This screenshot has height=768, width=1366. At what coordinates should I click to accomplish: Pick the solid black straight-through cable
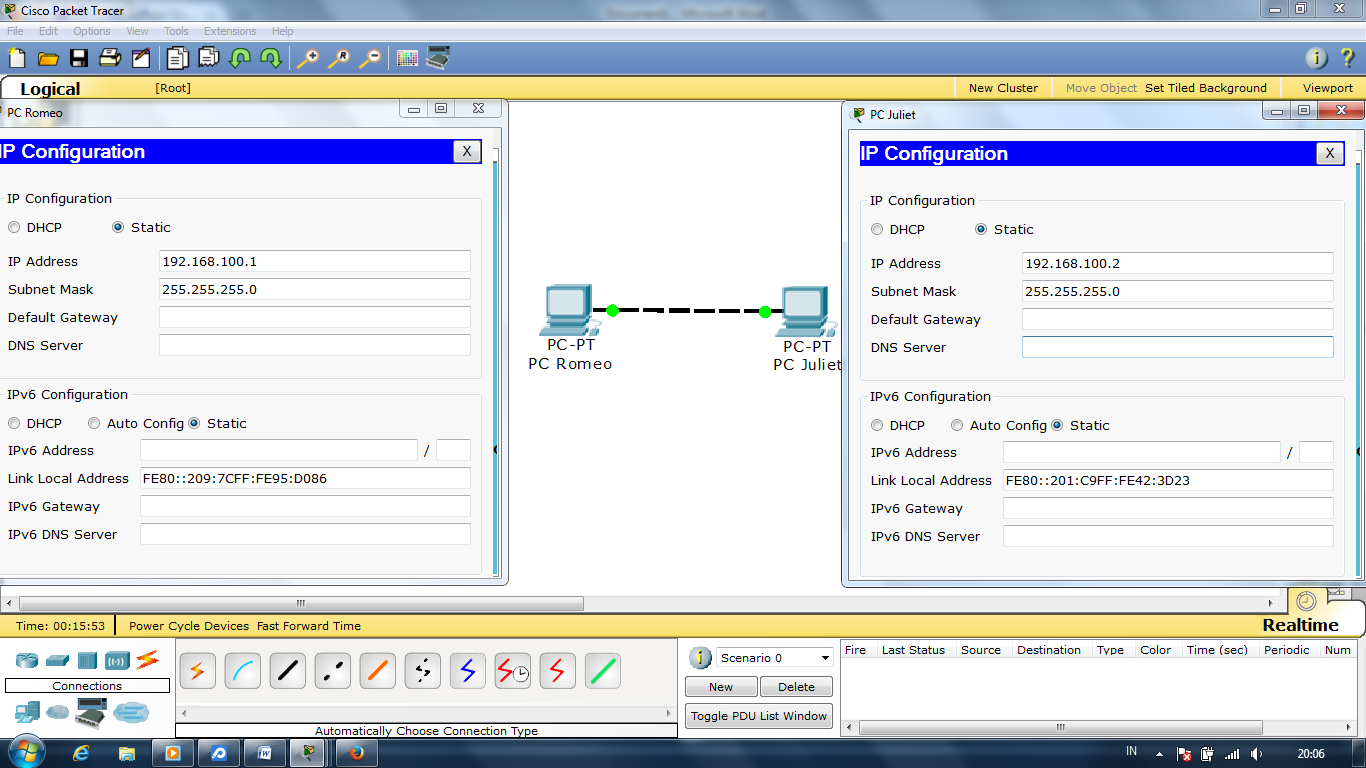[287, 670]
